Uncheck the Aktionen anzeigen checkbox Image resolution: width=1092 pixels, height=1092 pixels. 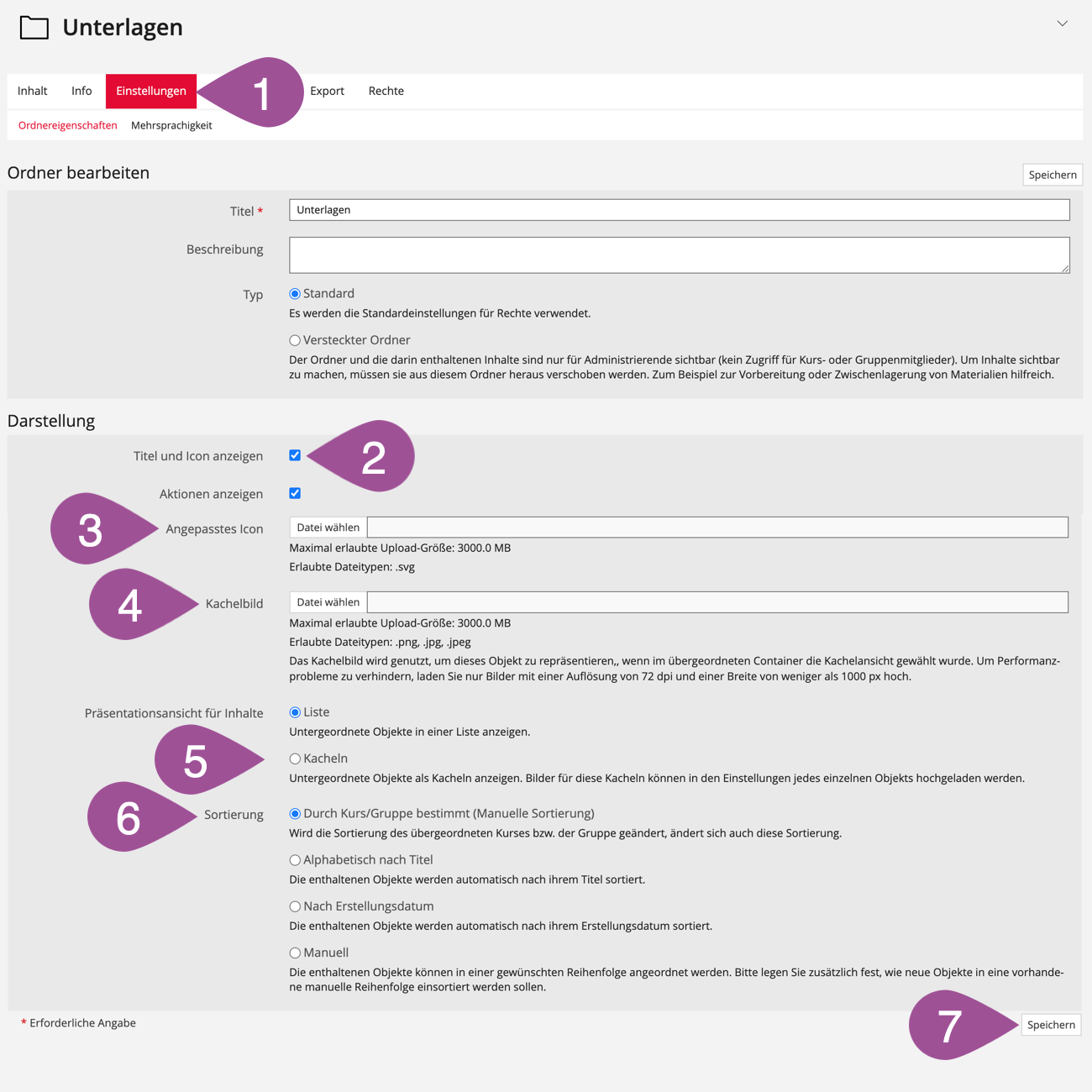pyautogui.click(x=295, y=493)
